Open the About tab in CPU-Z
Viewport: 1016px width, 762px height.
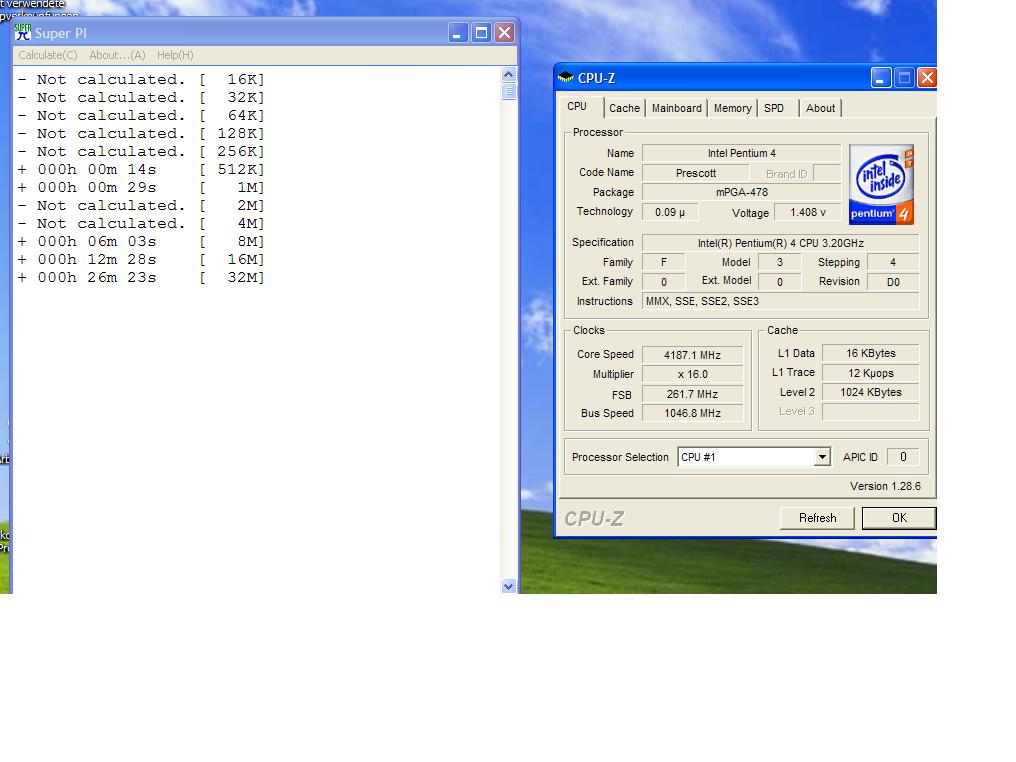pos(820,108)
